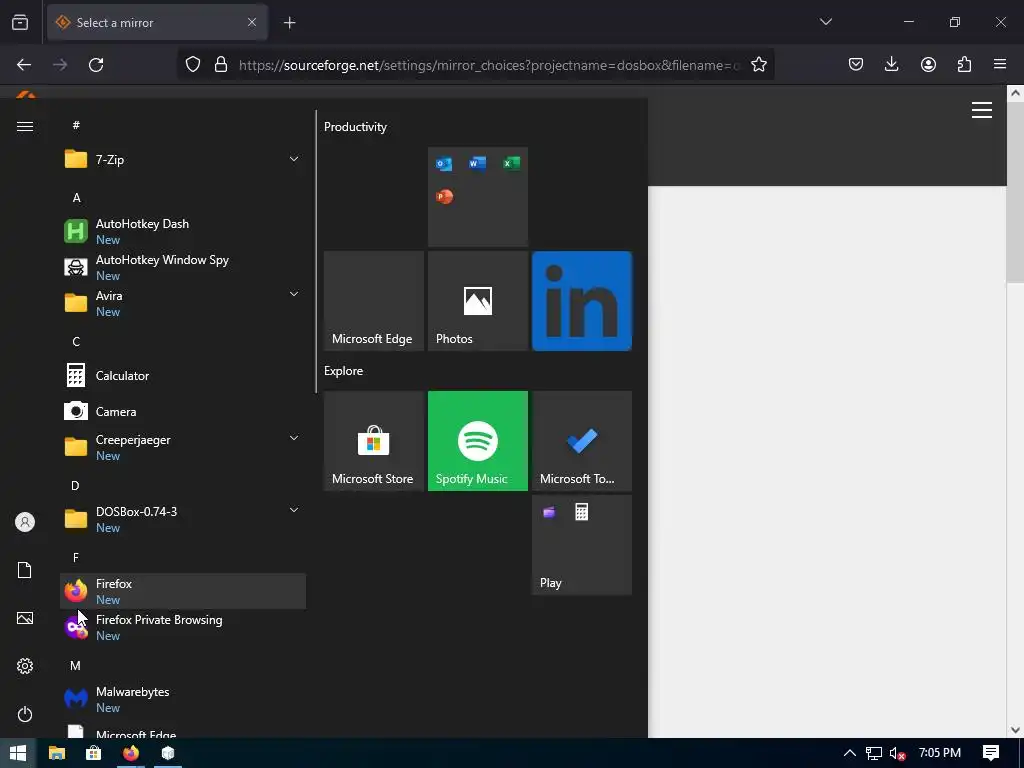1024x768 pixels.
Task: List all tabs dropdown in Firefox
Action: (825, 22)
